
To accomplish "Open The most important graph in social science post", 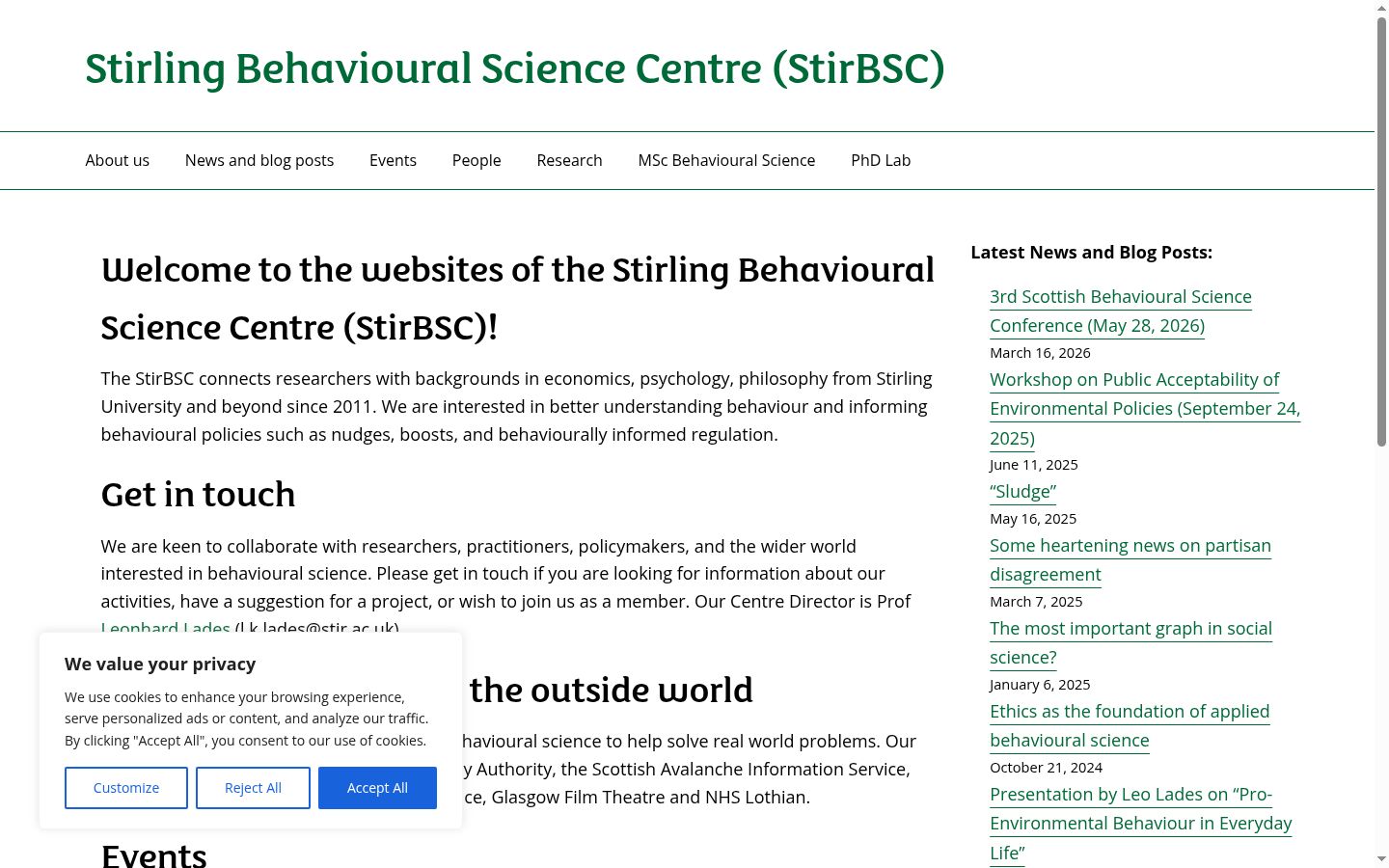I will (1130, 642).
